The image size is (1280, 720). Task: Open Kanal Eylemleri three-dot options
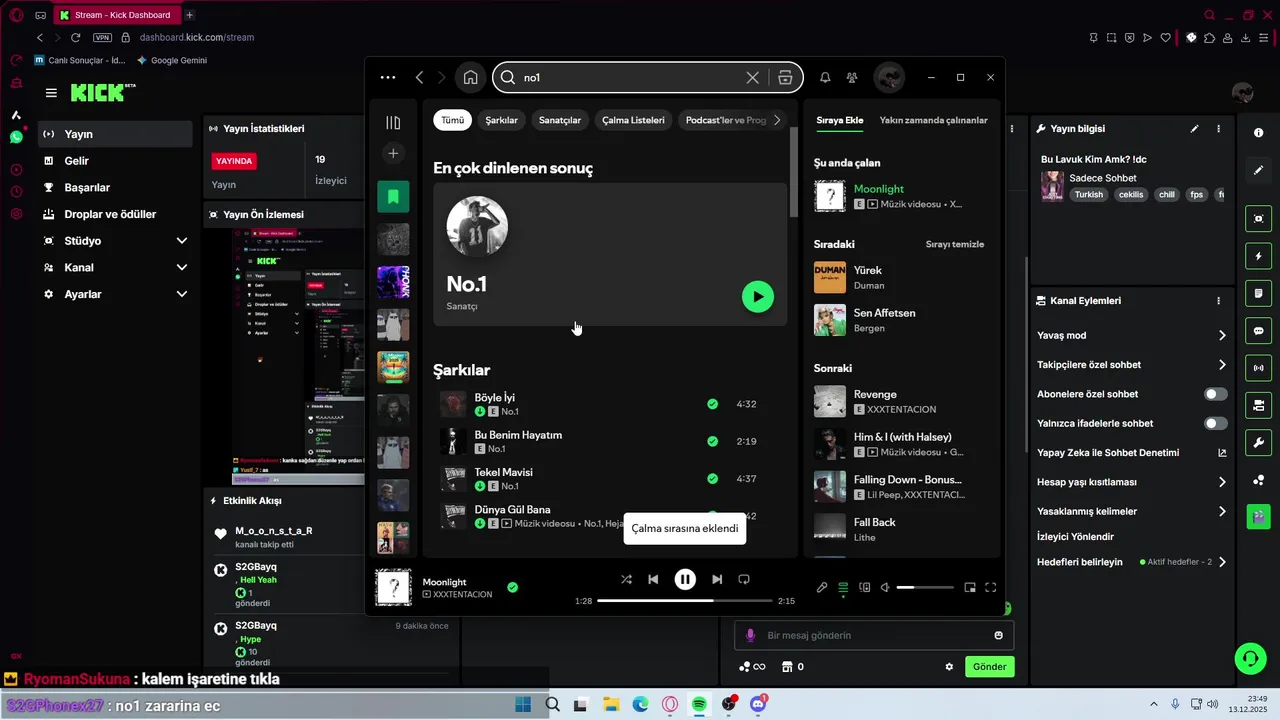pos(1218,301)
